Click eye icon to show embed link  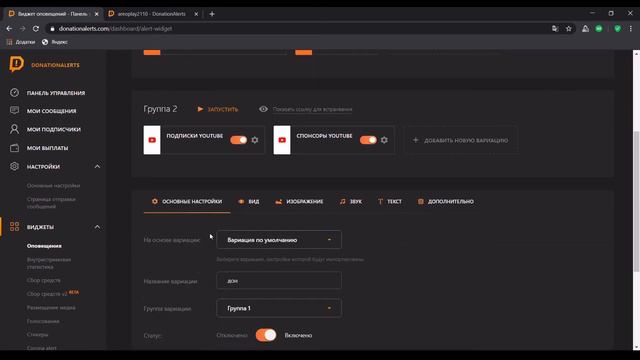click(263, 109)
